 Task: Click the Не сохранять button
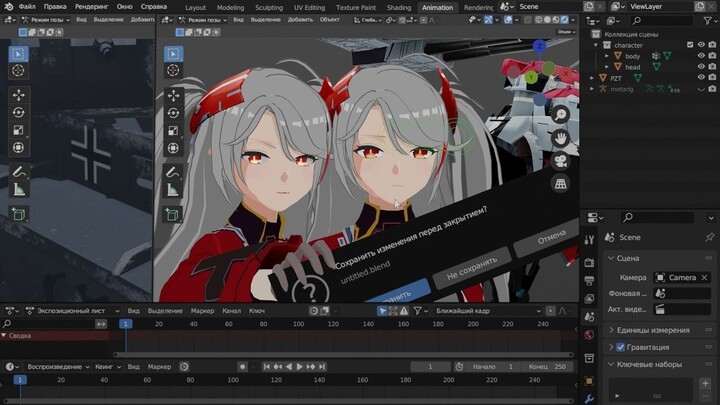pos(472,268)
